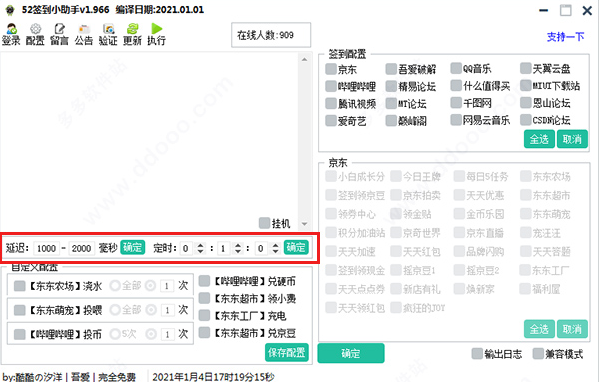Click the app logo in title bar
Screen dimensions: 599x382
(x=10, y=10)
